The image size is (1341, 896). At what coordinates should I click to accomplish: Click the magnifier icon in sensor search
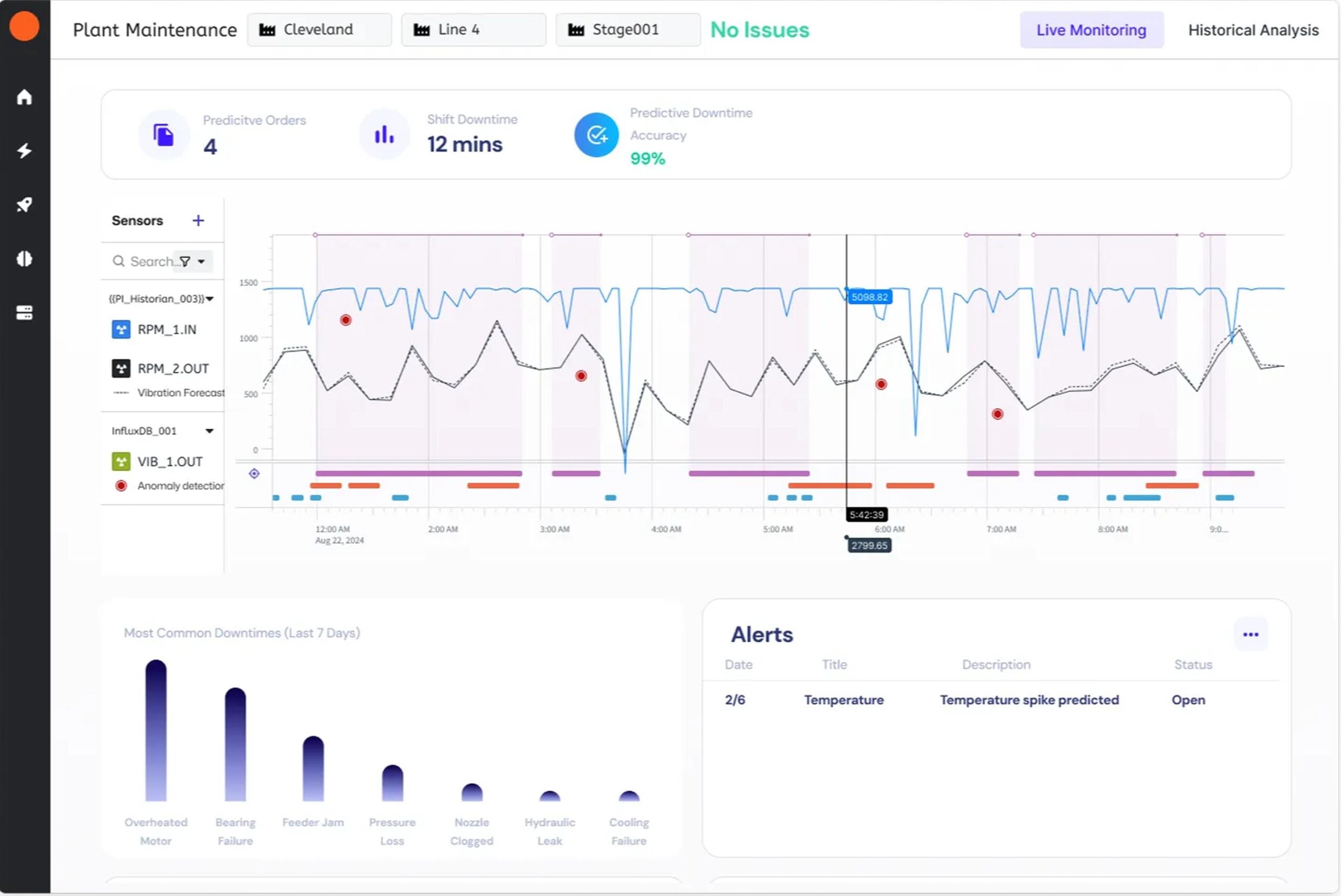pyautogui.click(x=118, y=261)
